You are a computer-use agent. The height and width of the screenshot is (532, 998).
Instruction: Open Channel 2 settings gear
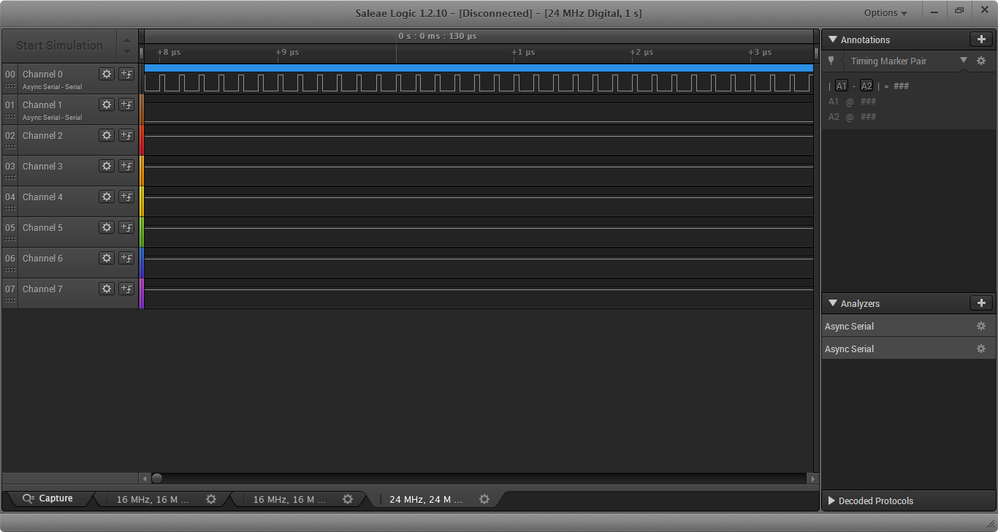tap(106, 135)
